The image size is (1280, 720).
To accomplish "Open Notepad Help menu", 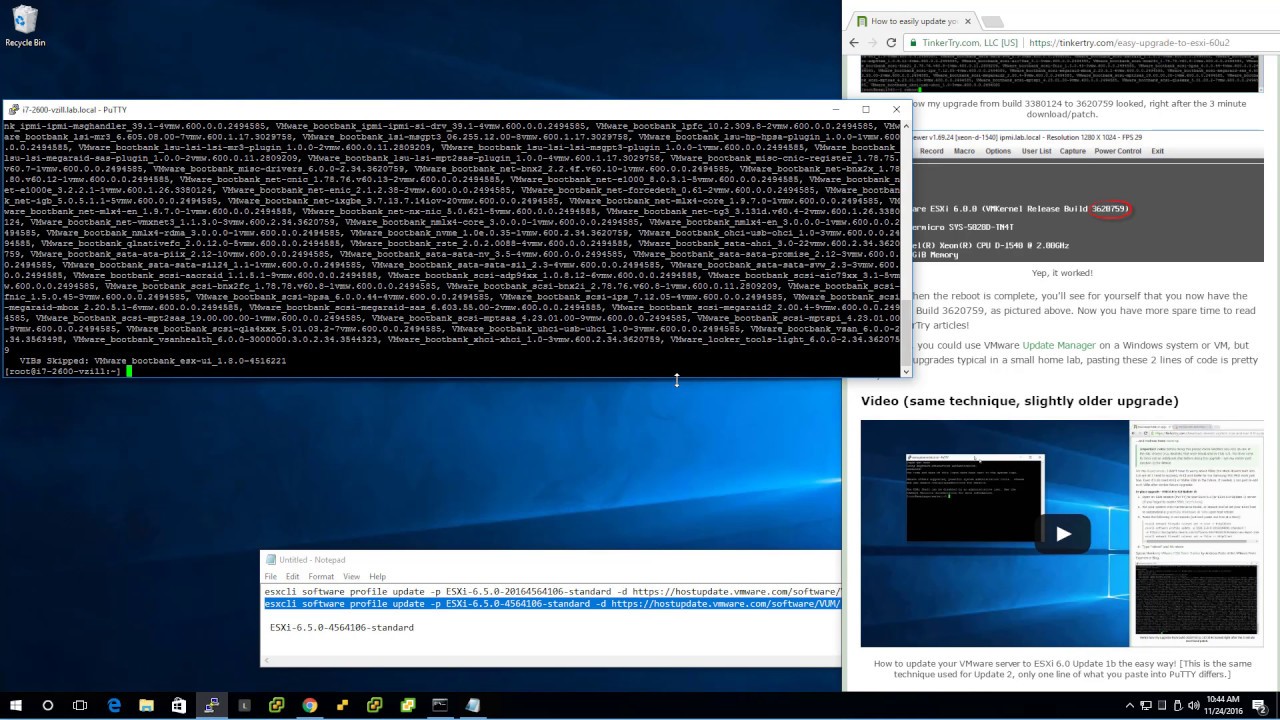I will [377, 576].
